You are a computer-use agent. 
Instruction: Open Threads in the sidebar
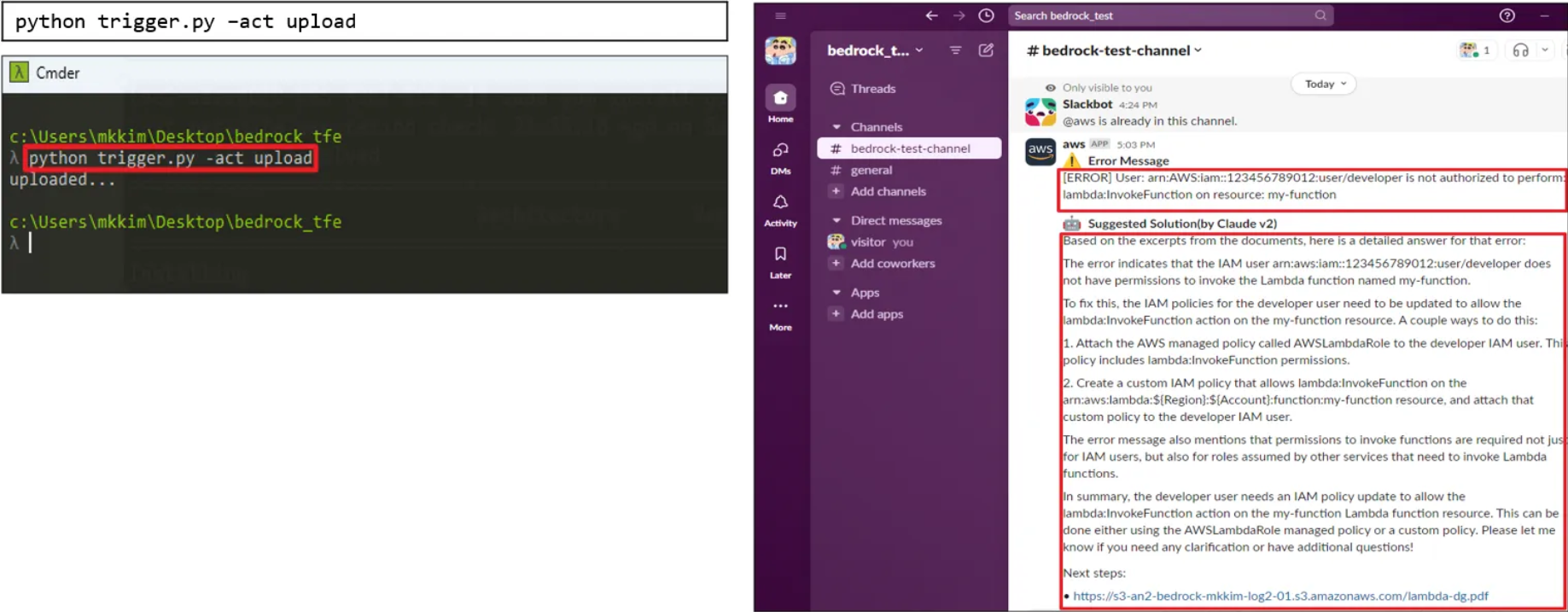872,89
